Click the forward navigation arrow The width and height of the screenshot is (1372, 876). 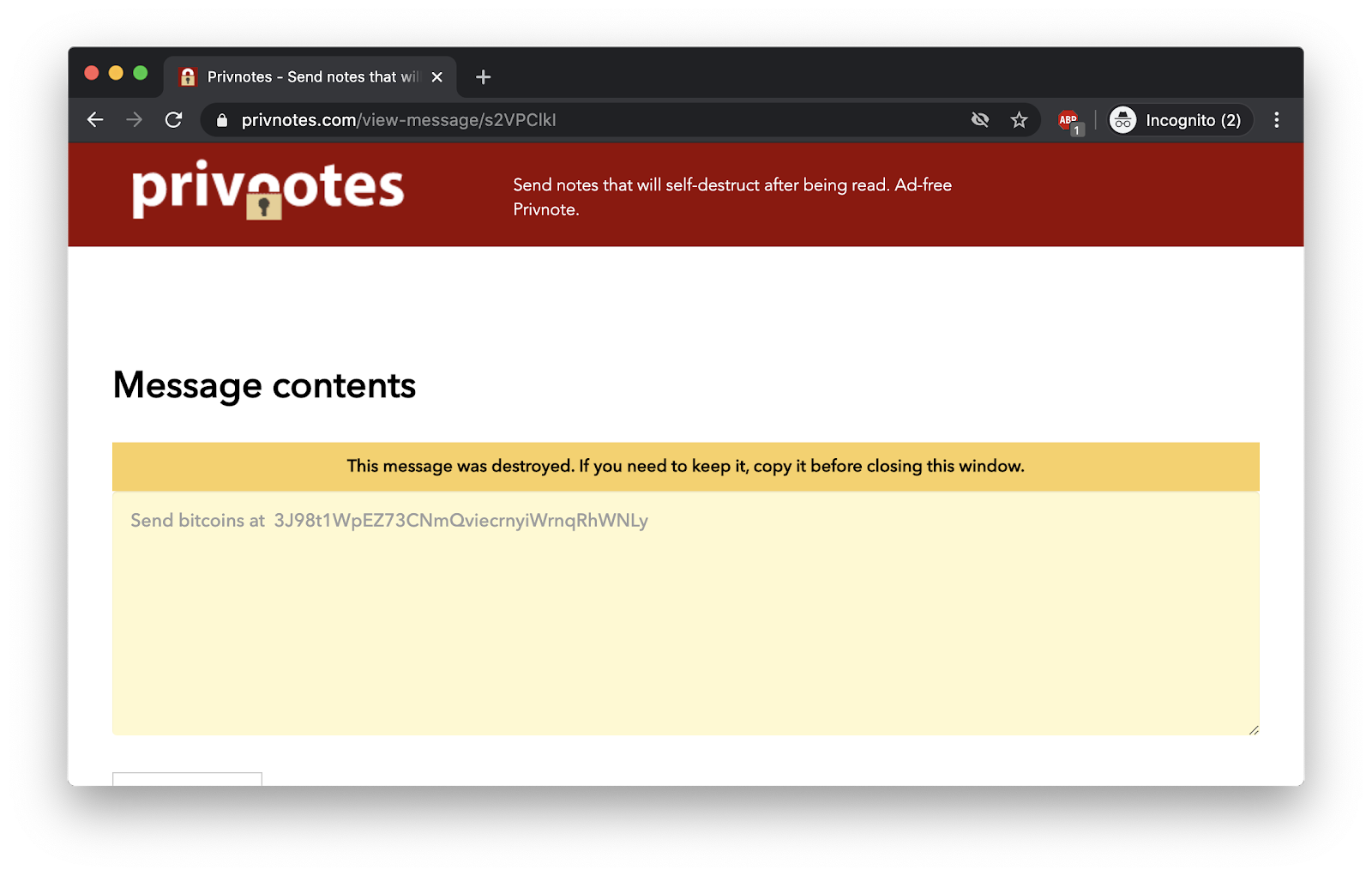click(135, 120)
